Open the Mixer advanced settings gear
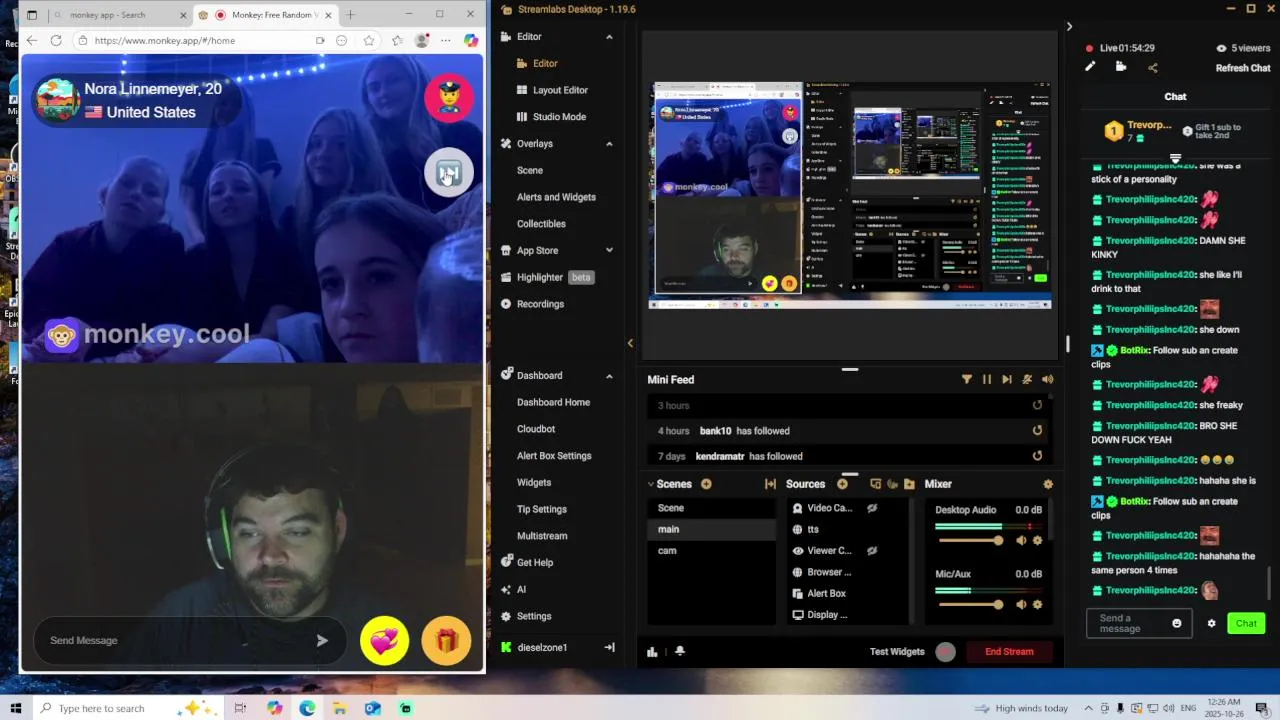Image resolution: width=1280 pixels, height=720 pixels. coord(1048,484)
